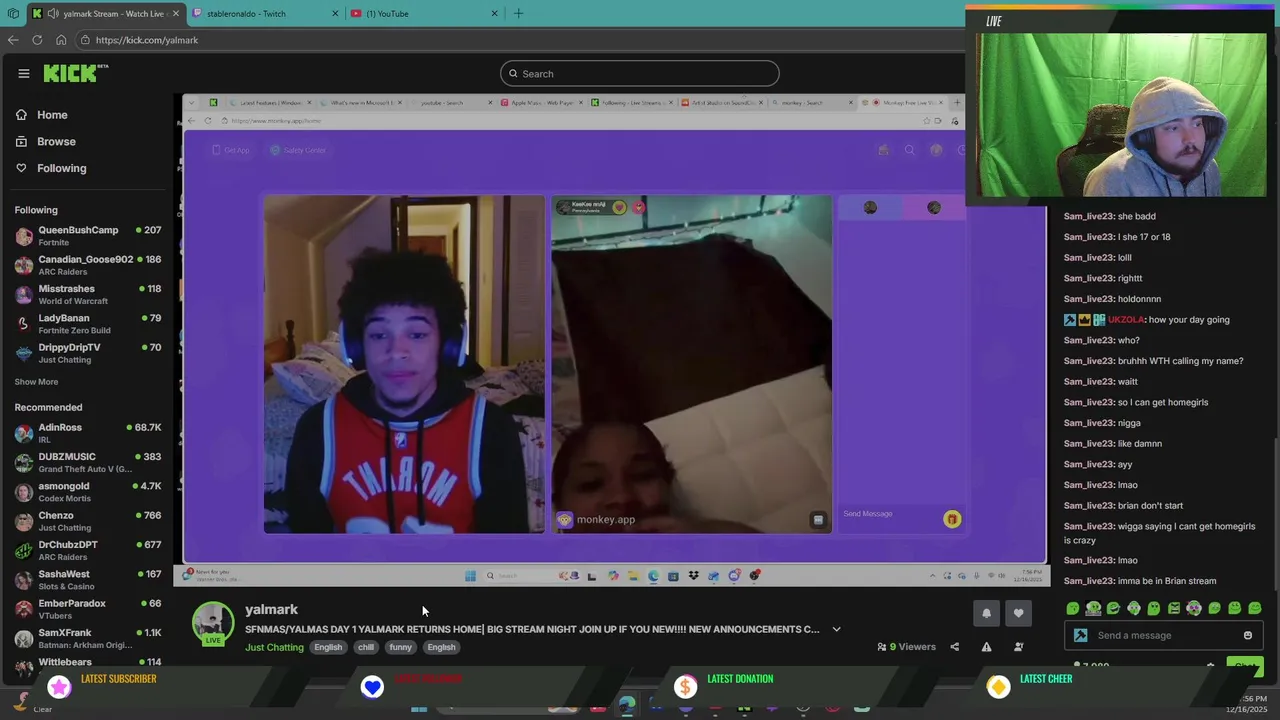Open SashaWest channel in Recommended

coord(88,580)
